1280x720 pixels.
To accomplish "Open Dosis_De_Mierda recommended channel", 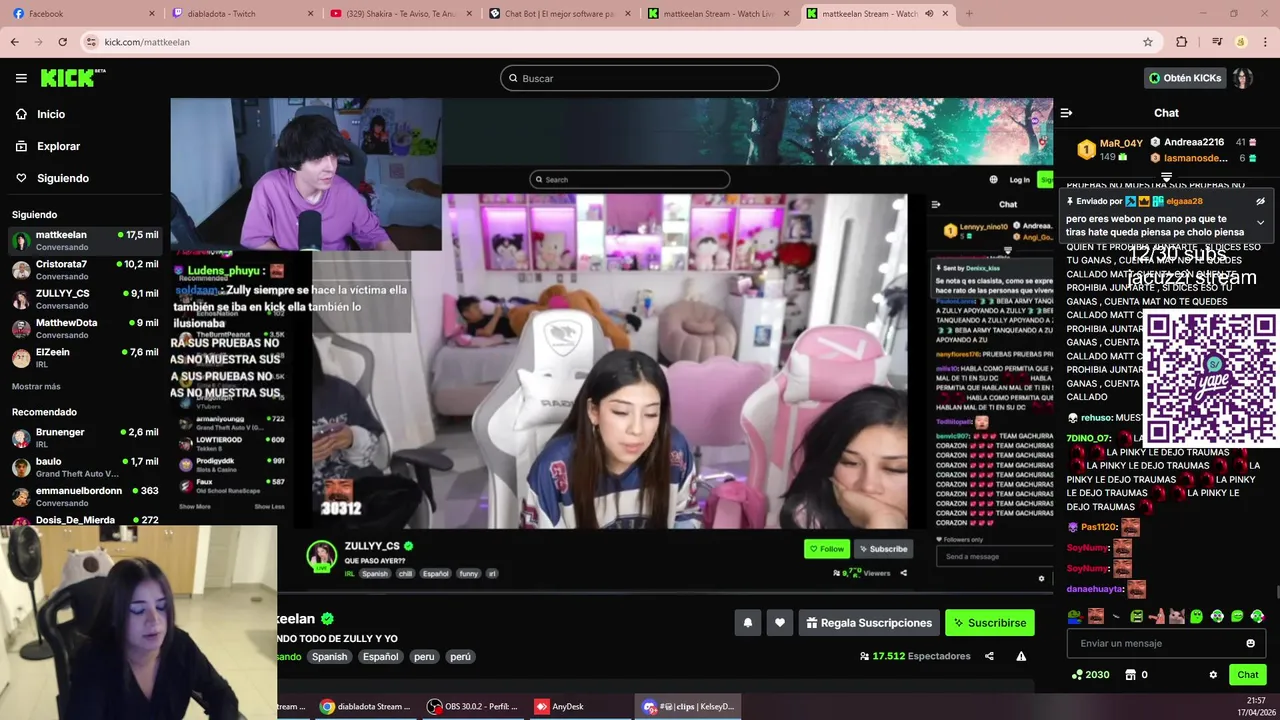I will 85,520.
